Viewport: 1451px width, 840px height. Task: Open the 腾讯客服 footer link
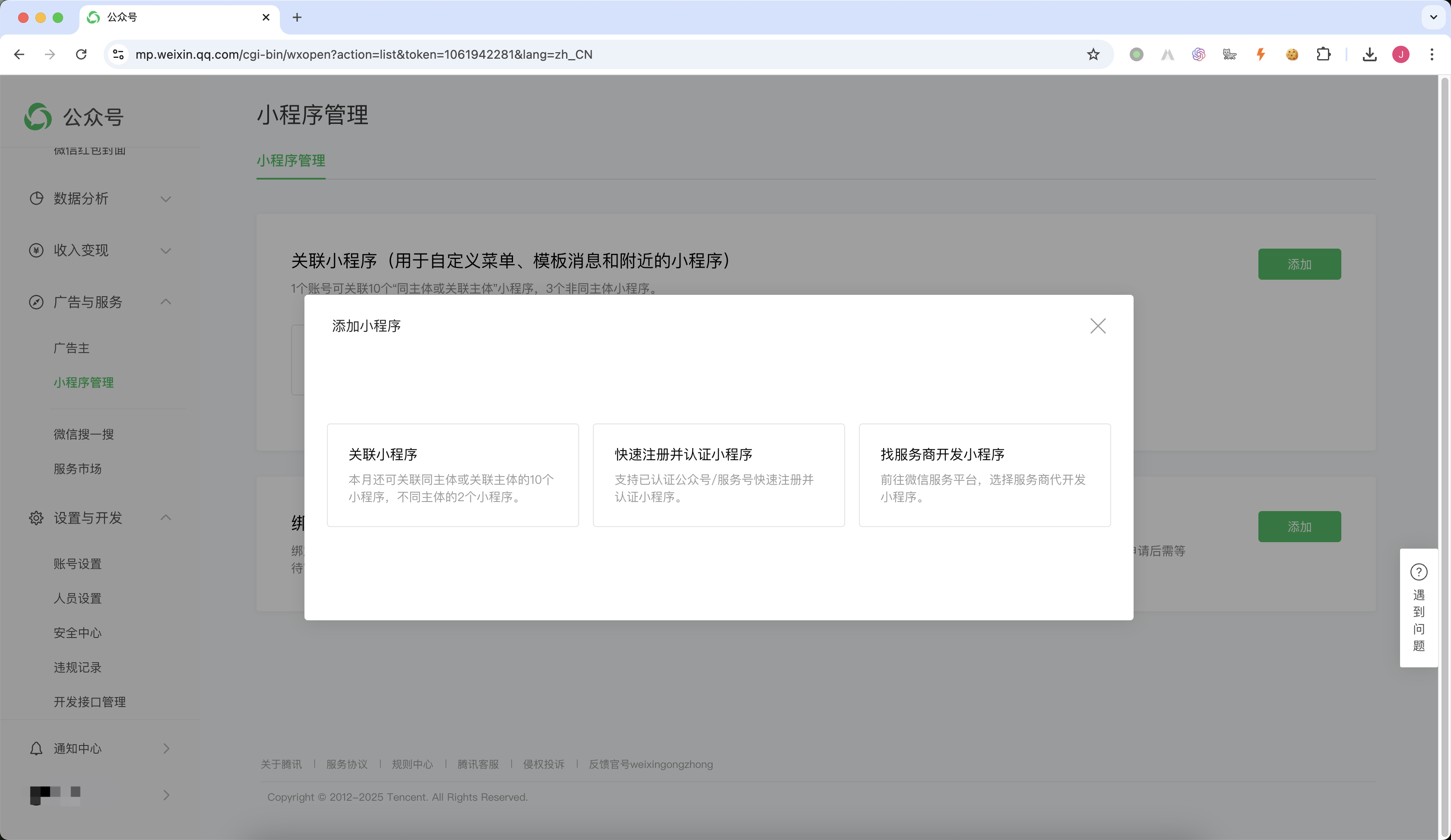(x=478, y=764)
